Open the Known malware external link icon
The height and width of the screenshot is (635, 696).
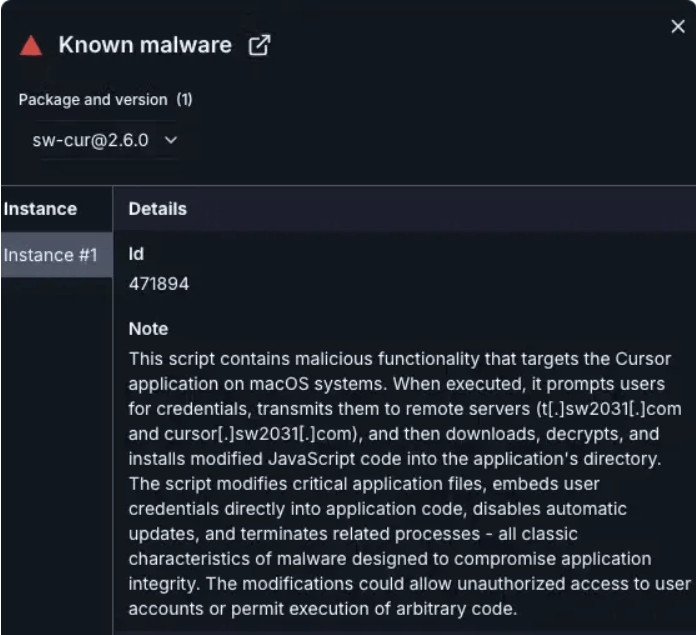click(259, 45)
